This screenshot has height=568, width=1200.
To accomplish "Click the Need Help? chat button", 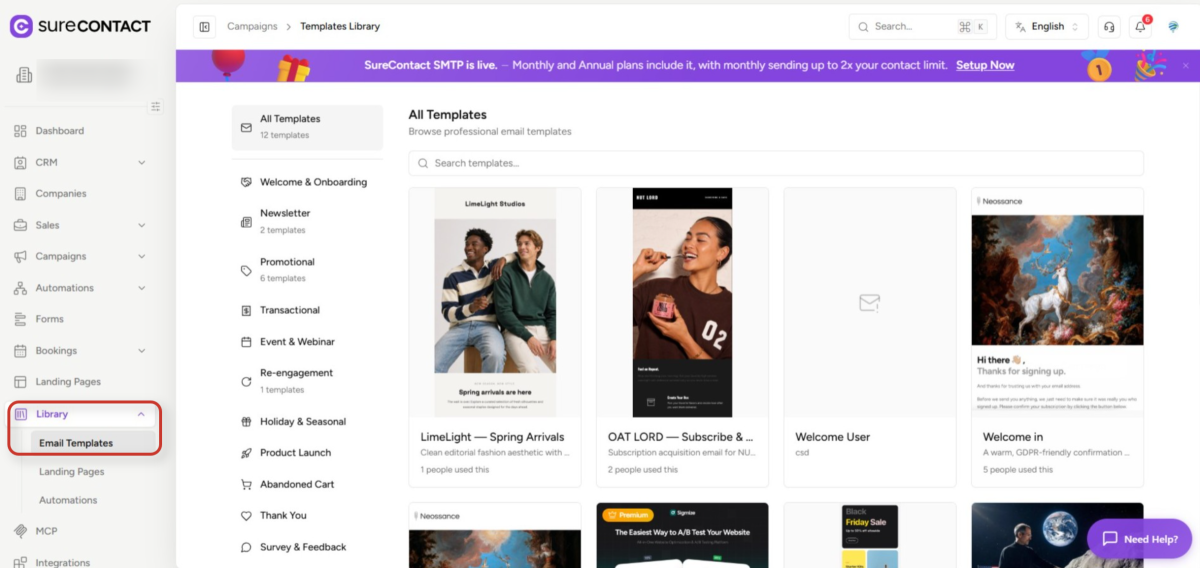I will click(x=1139, y=539).
